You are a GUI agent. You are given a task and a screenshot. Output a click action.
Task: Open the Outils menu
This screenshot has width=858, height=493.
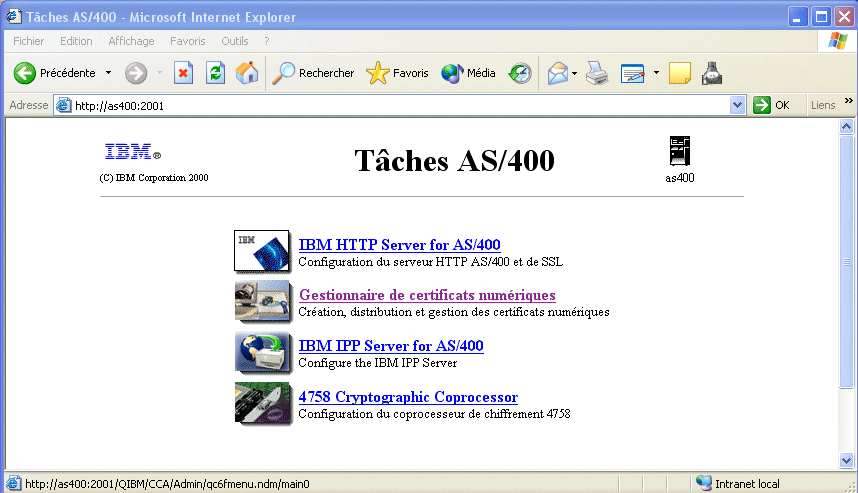coord(235,41)
